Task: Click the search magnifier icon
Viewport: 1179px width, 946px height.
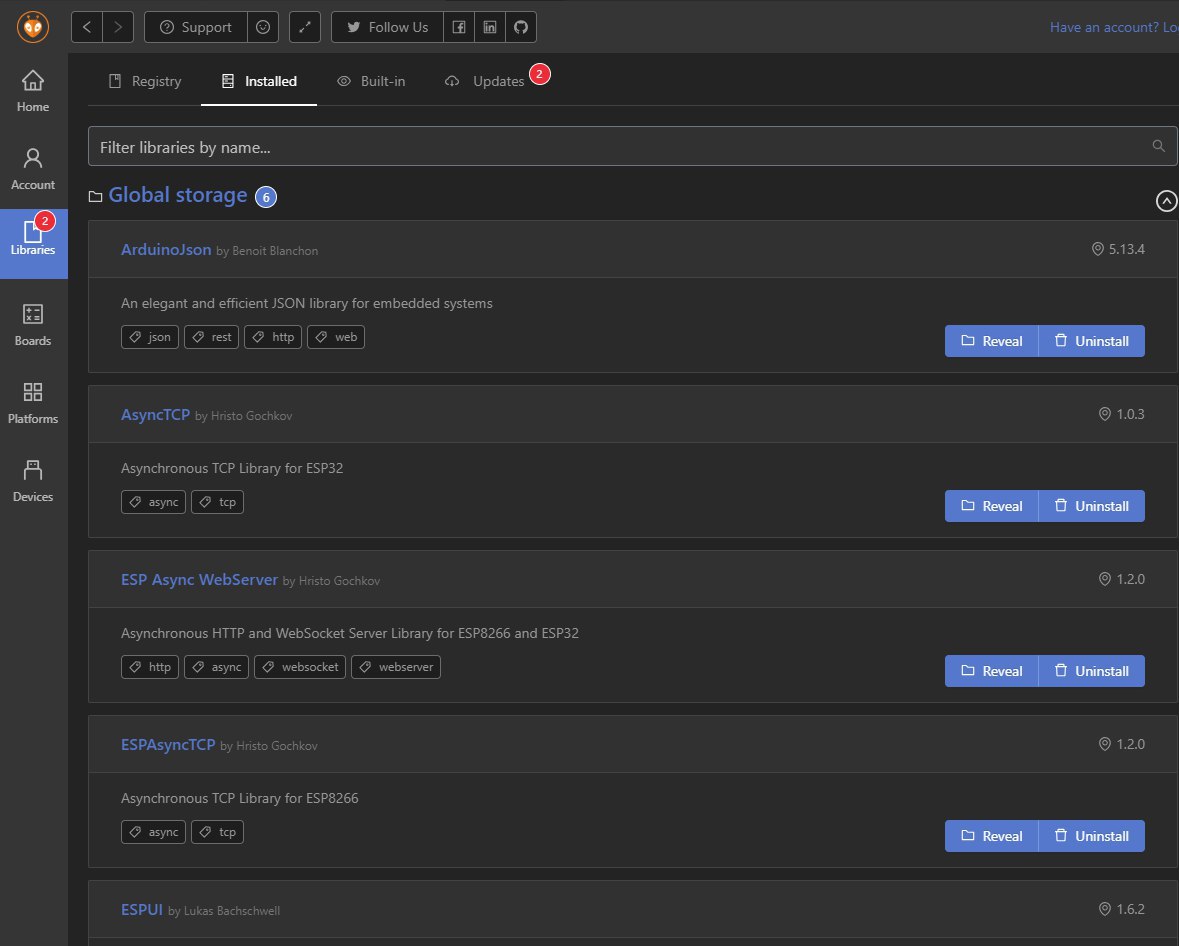Action: [x=1159, y=146]
